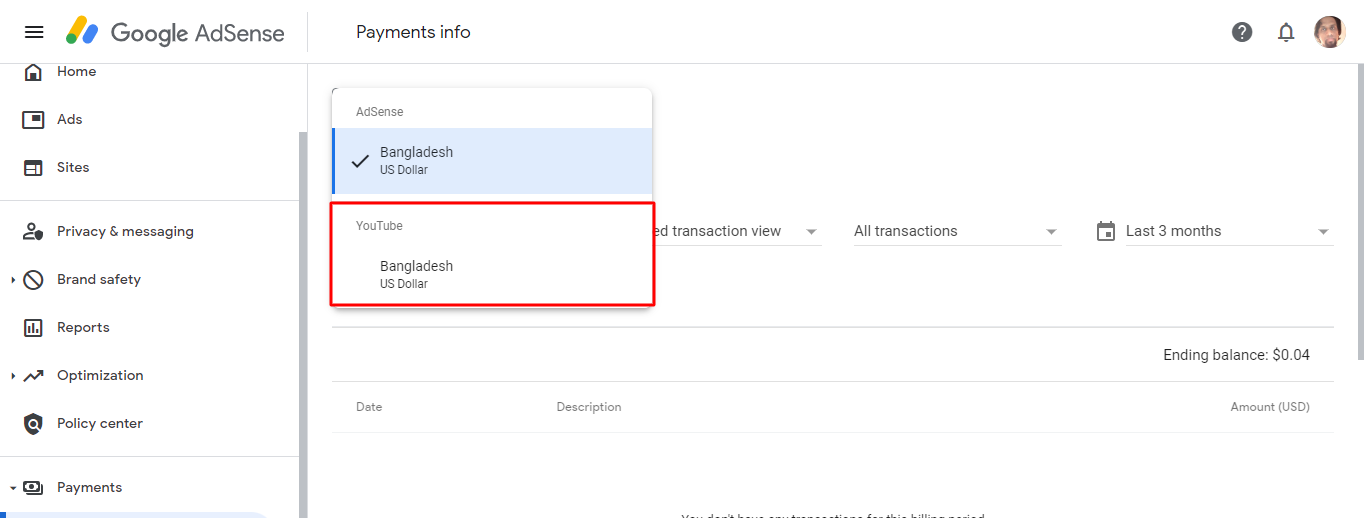Click the calendar icon by Last 3 months
This screenshot has width=1364, height=518.
1106,231
